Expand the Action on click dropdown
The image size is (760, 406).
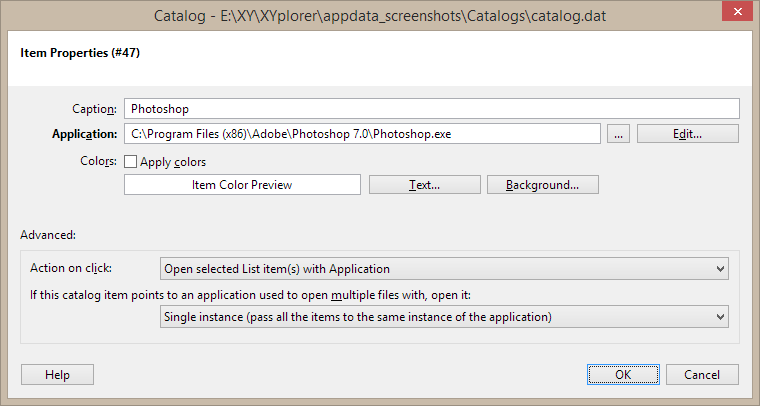coord(444,268)
